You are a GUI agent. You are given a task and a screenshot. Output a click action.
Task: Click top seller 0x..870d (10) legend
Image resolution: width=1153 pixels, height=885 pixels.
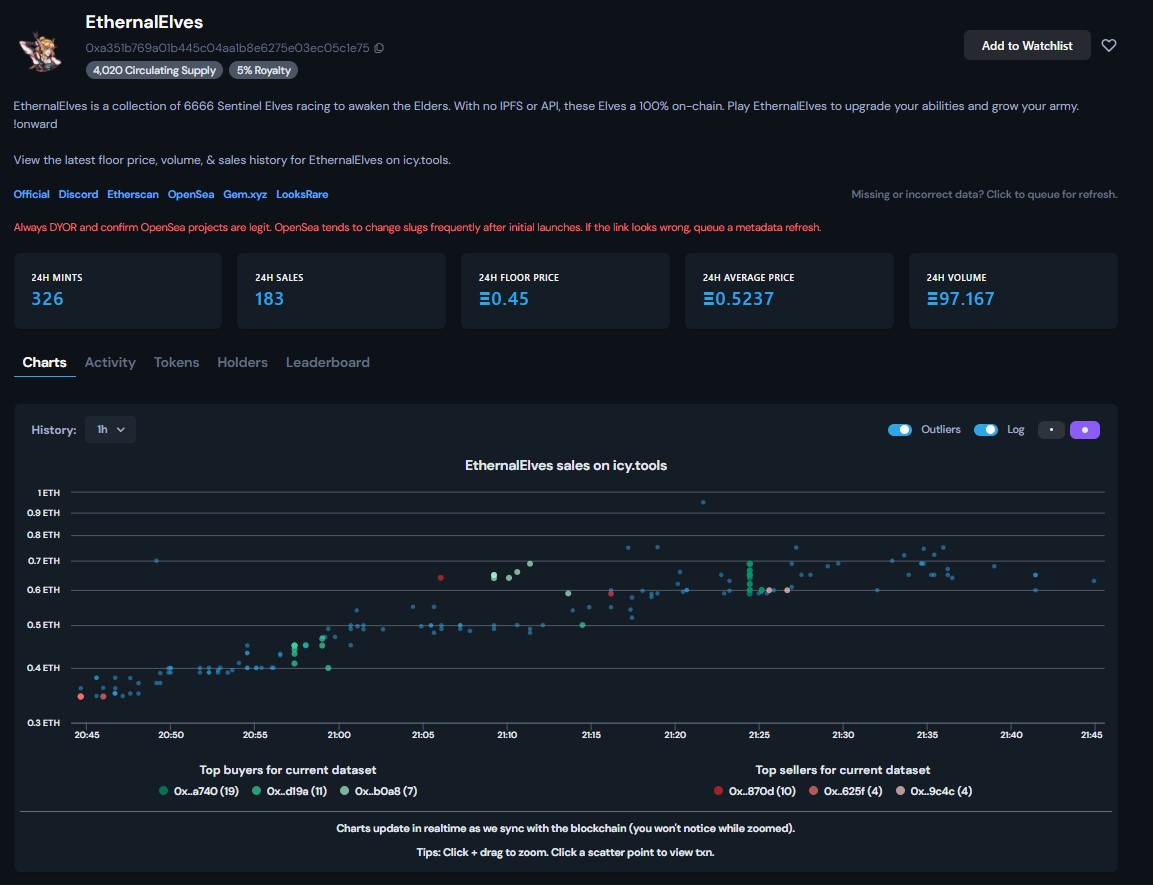(755, 791)
